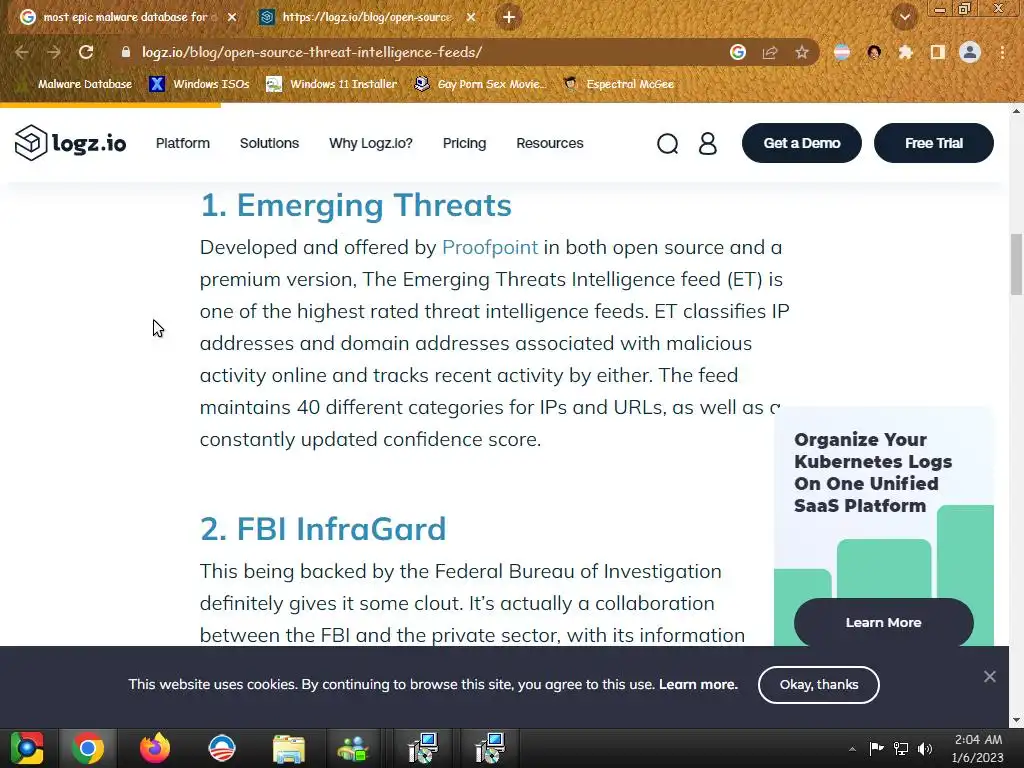Go back using the browser back arrow
Image resolution: width=1024 pixels, height=768 pixels.
coord(22,52)
